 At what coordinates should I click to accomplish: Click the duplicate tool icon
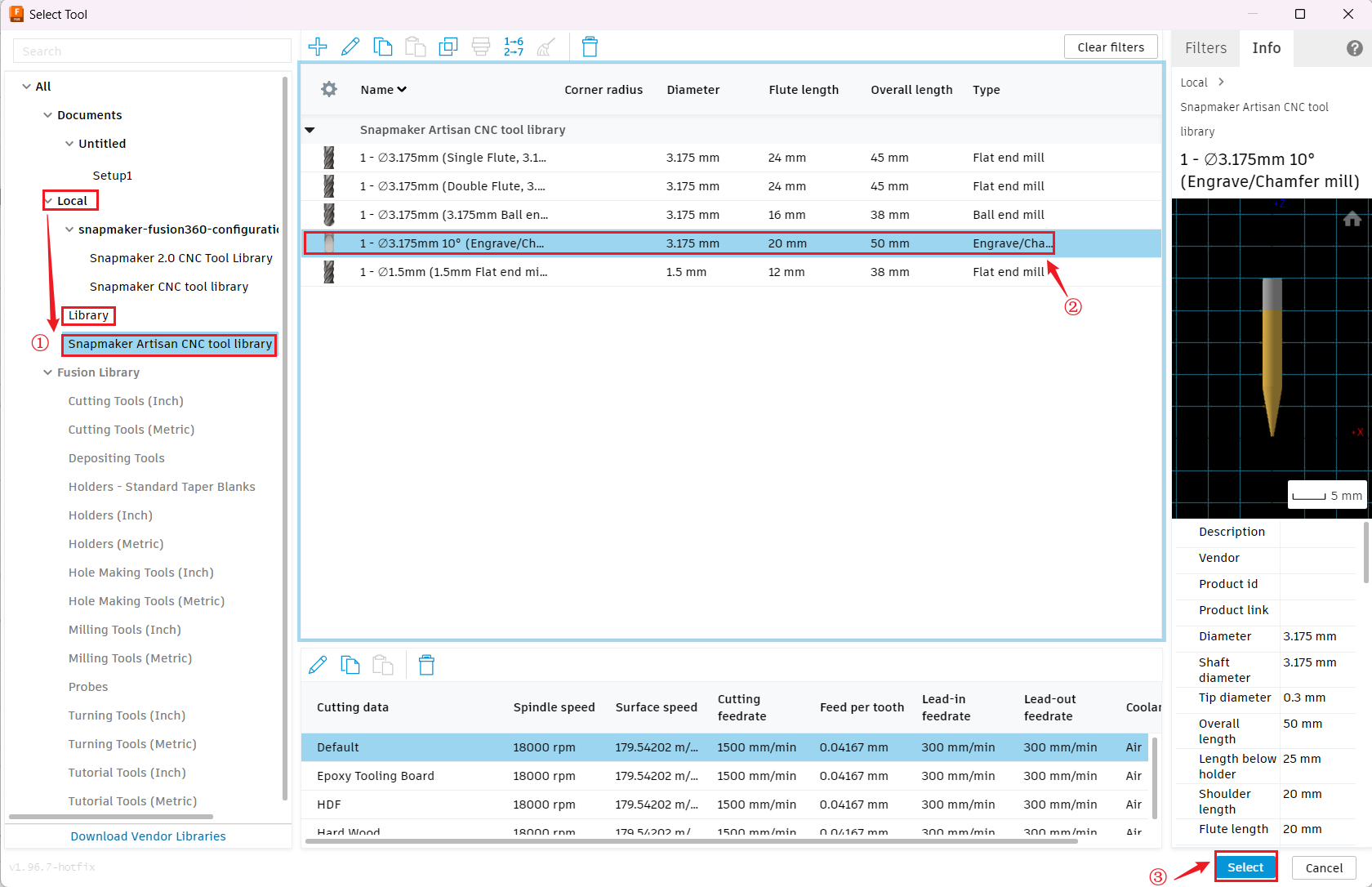pyautogui.click(x=448, y=47)
